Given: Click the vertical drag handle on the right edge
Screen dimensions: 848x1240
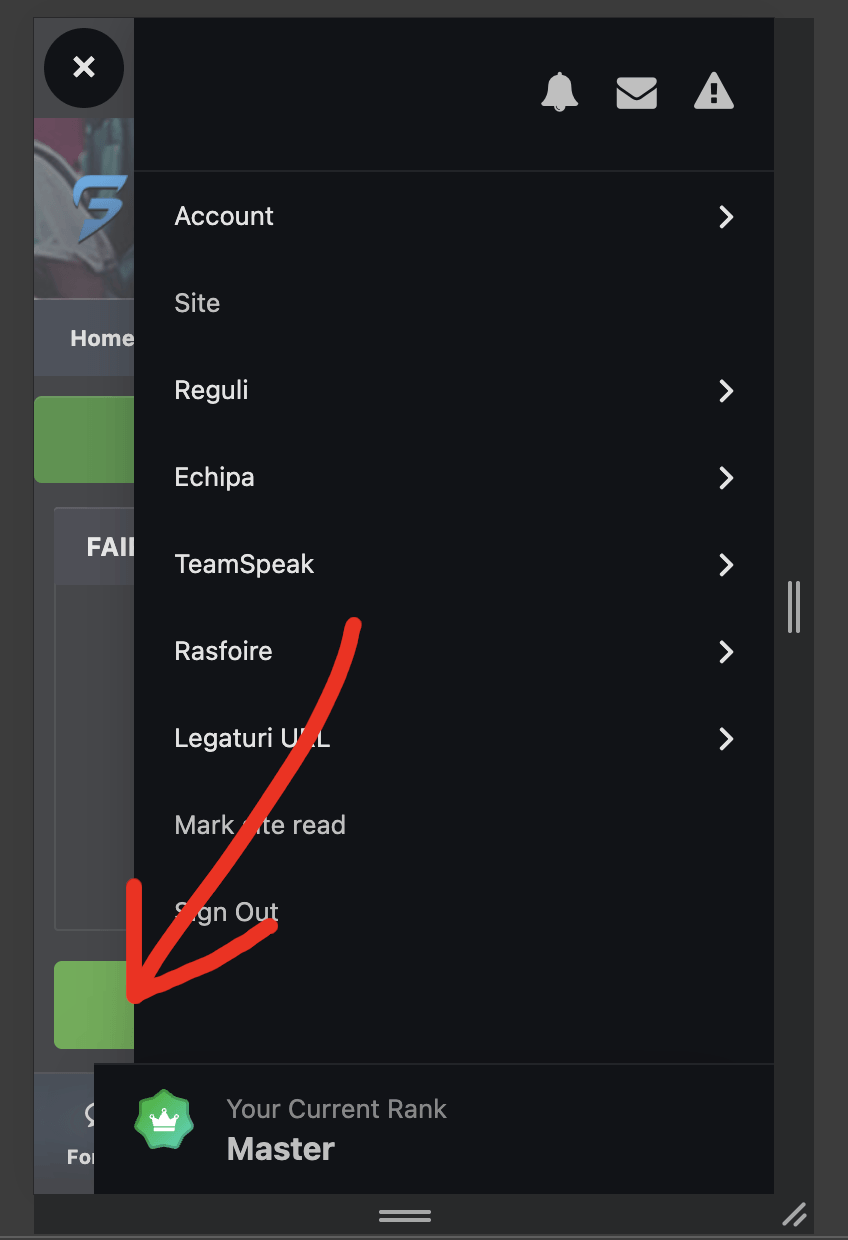Looking at the screenshot, I should (794, 607).
